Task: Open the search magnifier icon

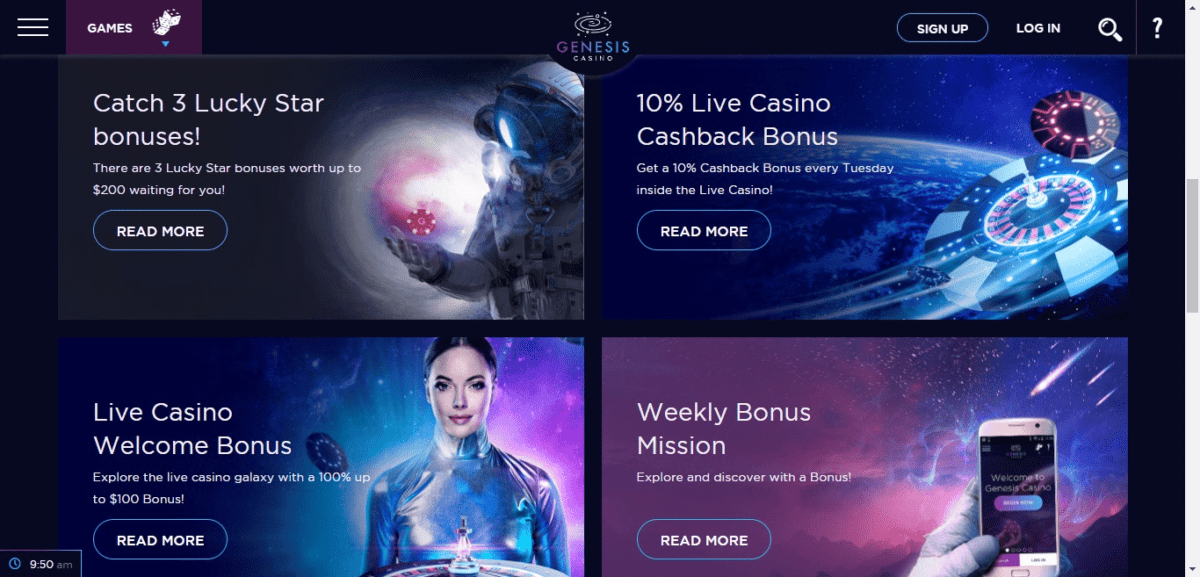Action: (x=1110, y=29)
